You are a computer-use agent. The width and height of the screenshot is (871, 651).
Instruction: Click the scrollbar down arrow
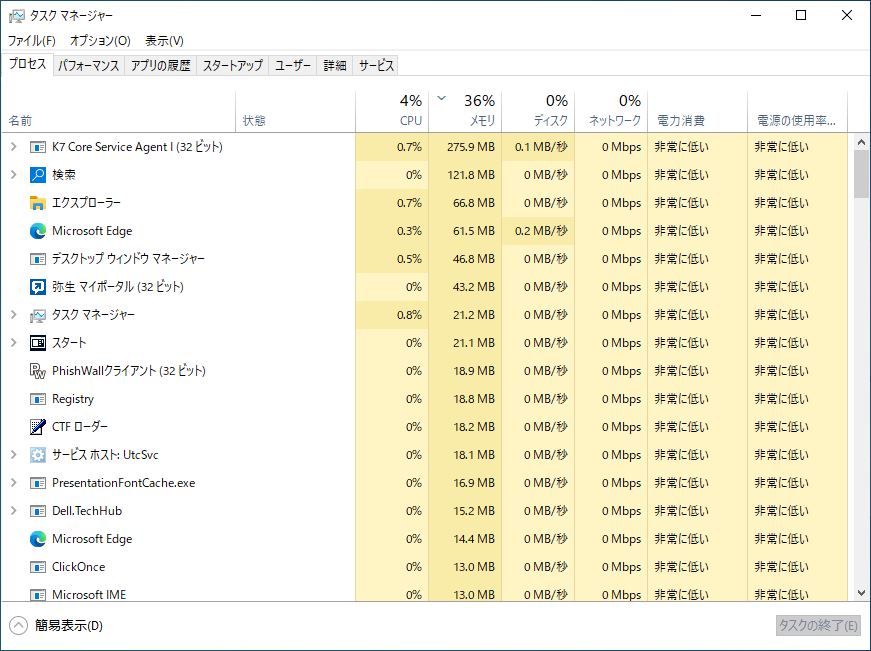click(861, 590)
